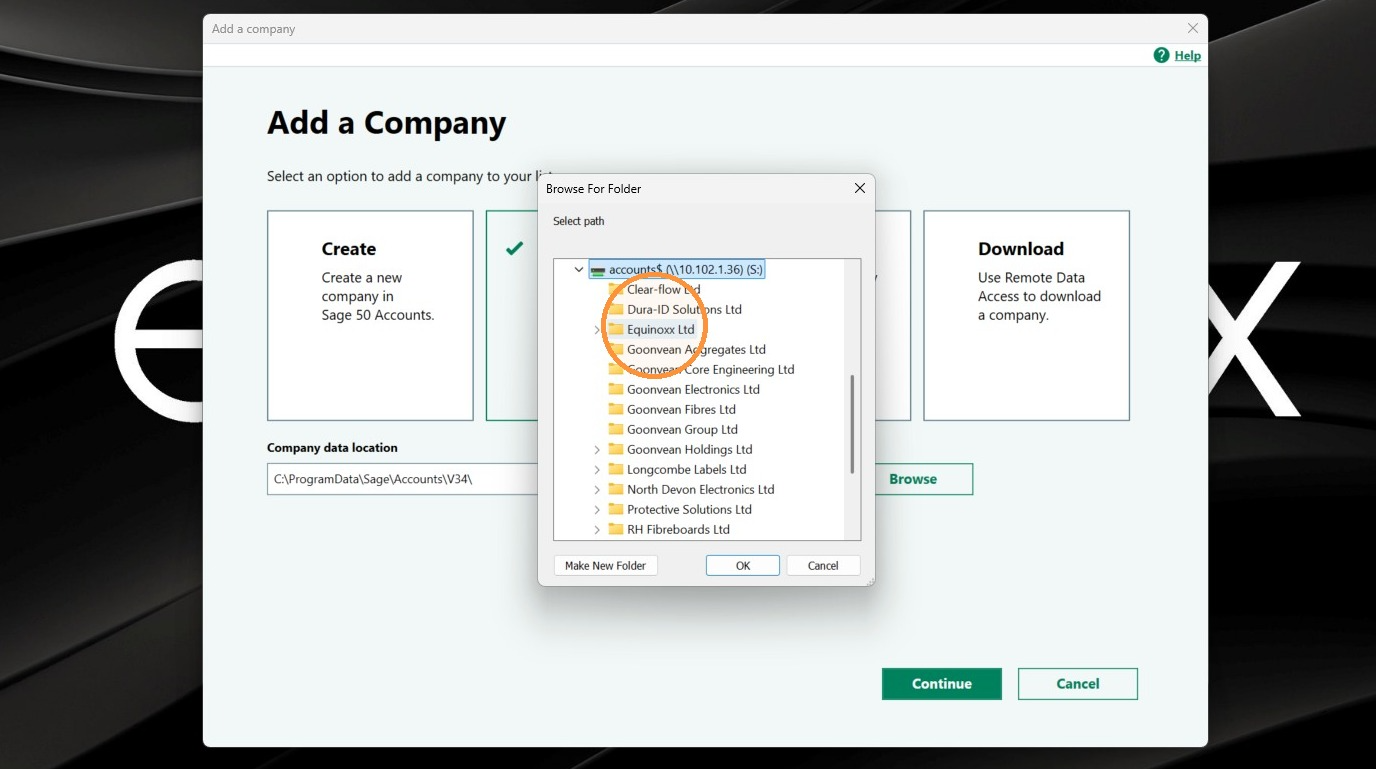Click the Goonvean Group Ltd folder icon

(x=616, y=429)
